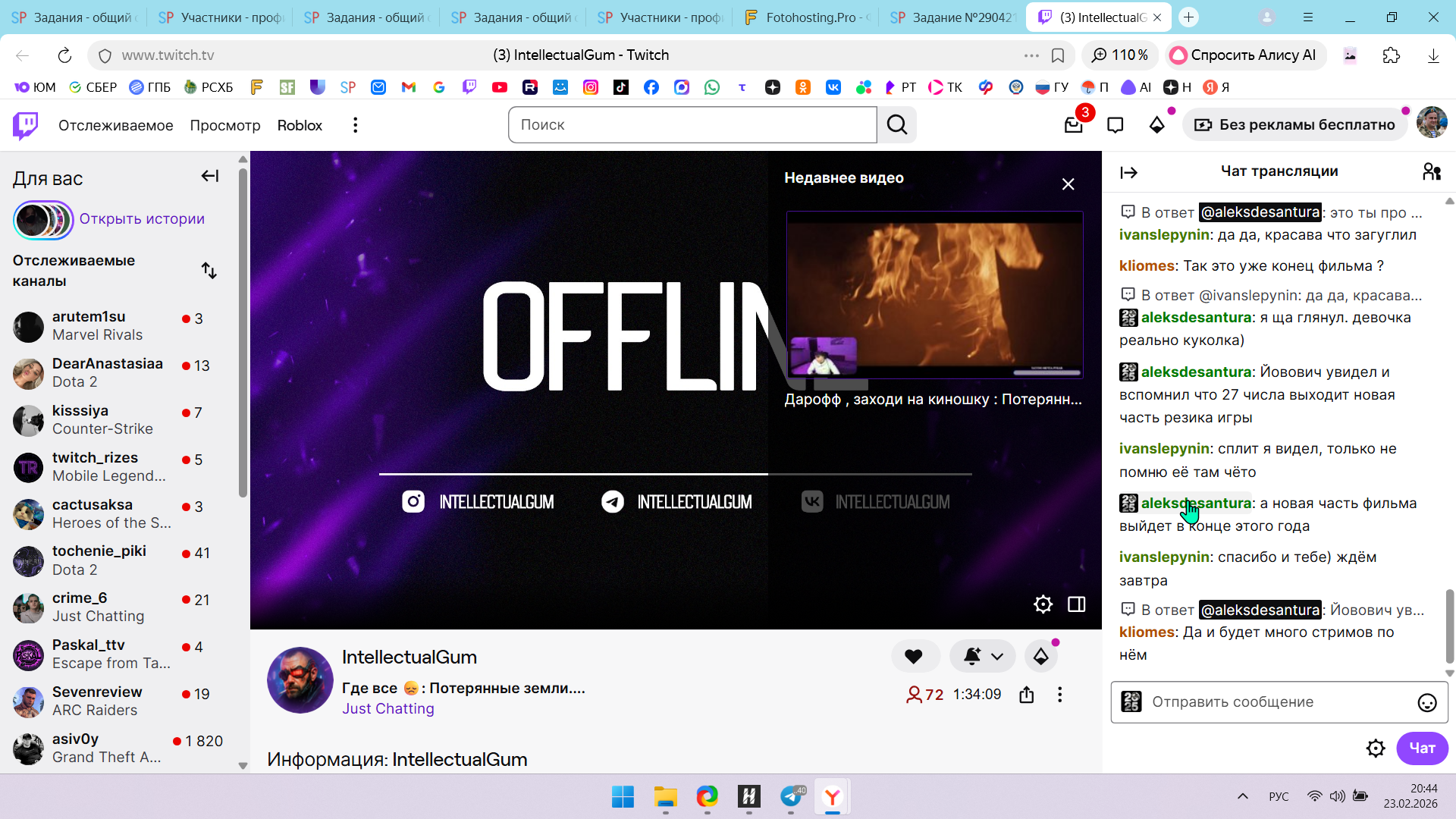The width and height of the screenshot is (1456, 819).
Task: Open the Отслеживаемое navigation tab
Action: 115,125
